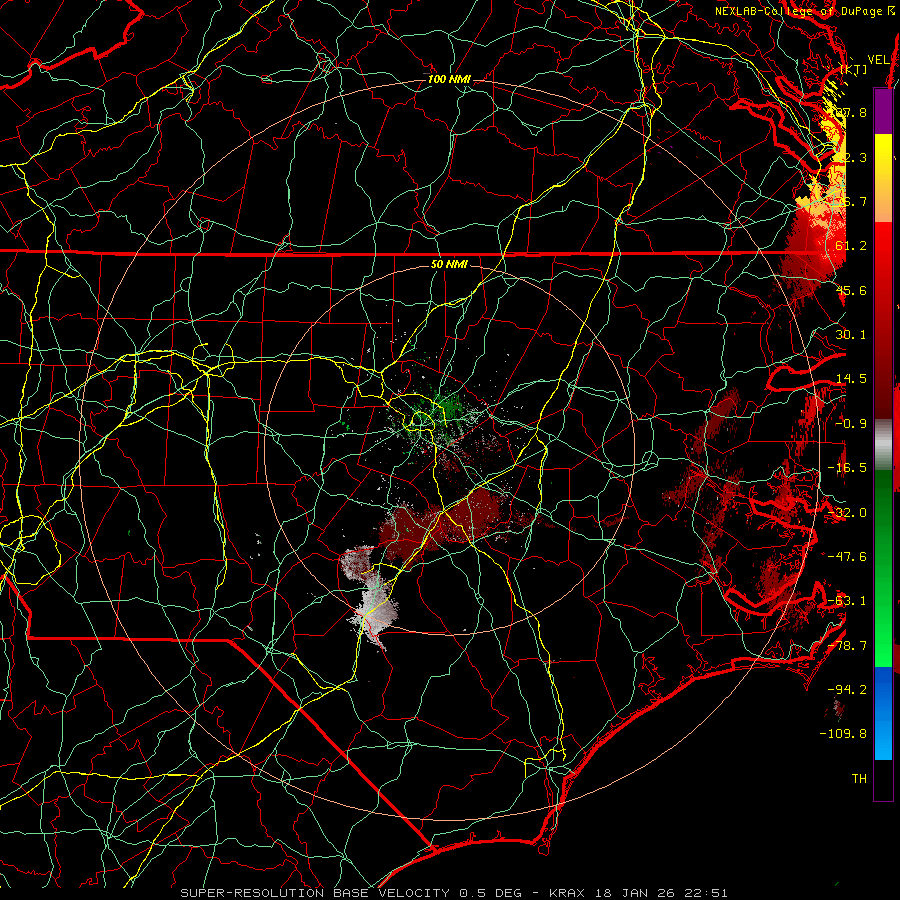Click the gray segment of the color bar
The height and width of the screenshot is (900, 900).
click(x=883, y=444)
